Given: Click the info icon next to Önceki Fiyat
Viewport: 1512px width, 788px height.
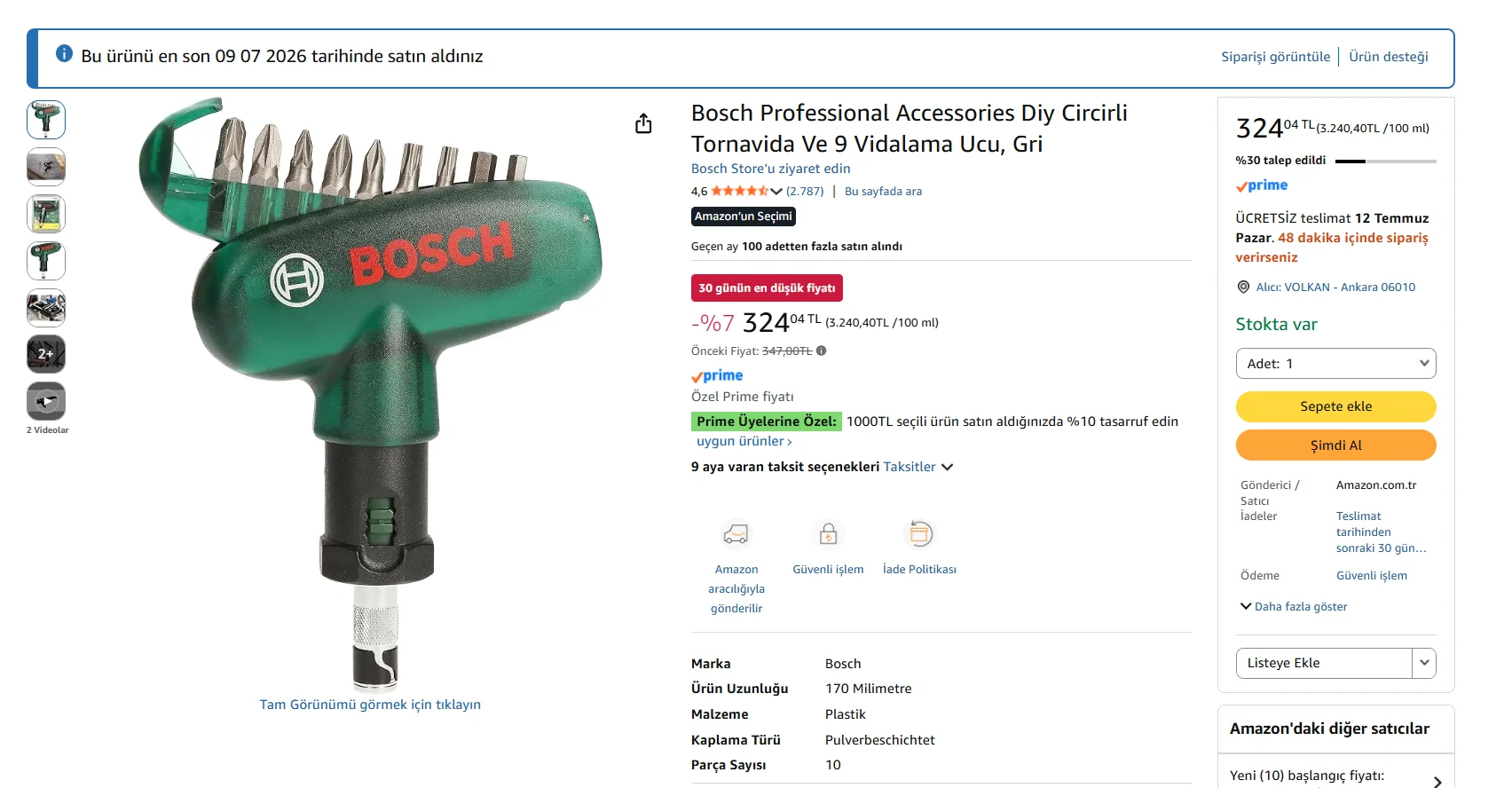Looking at the screenshot, I should [x=821, y=351].
